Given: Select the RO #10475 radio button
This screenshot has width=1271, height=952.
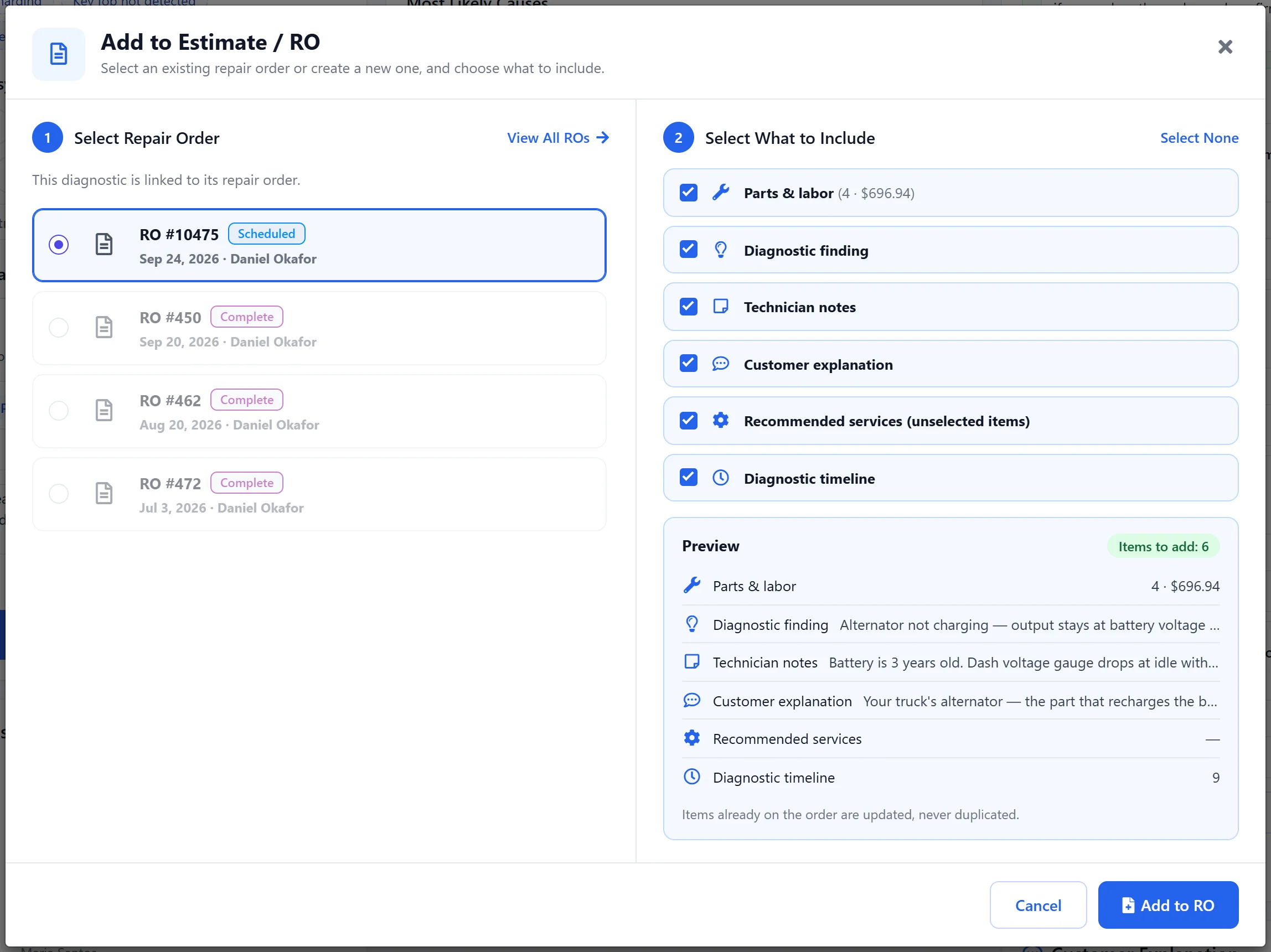Looking at the screenshot, I should (59, 244).
